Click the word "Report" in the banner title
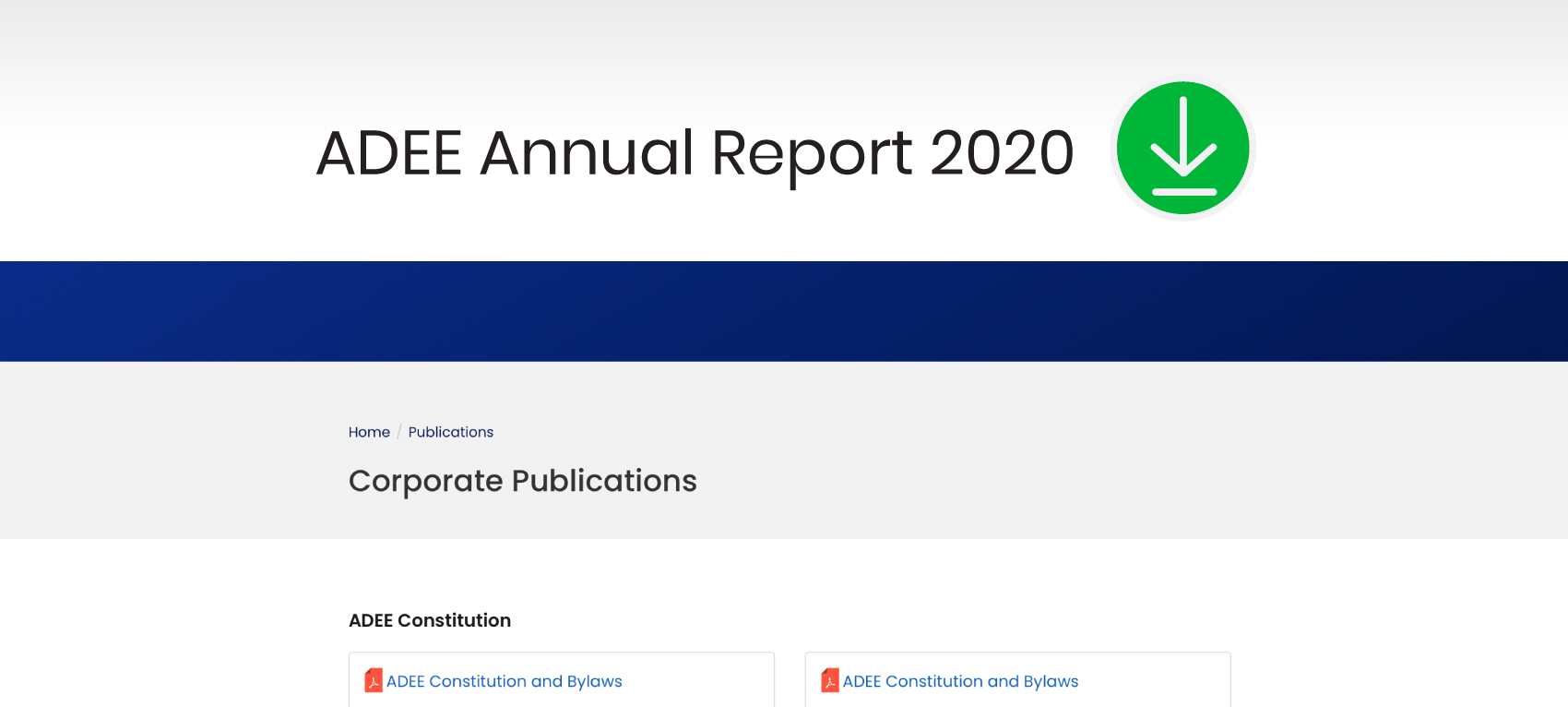The width and height of the screenshot is (1568, 707). click(812, 152)
